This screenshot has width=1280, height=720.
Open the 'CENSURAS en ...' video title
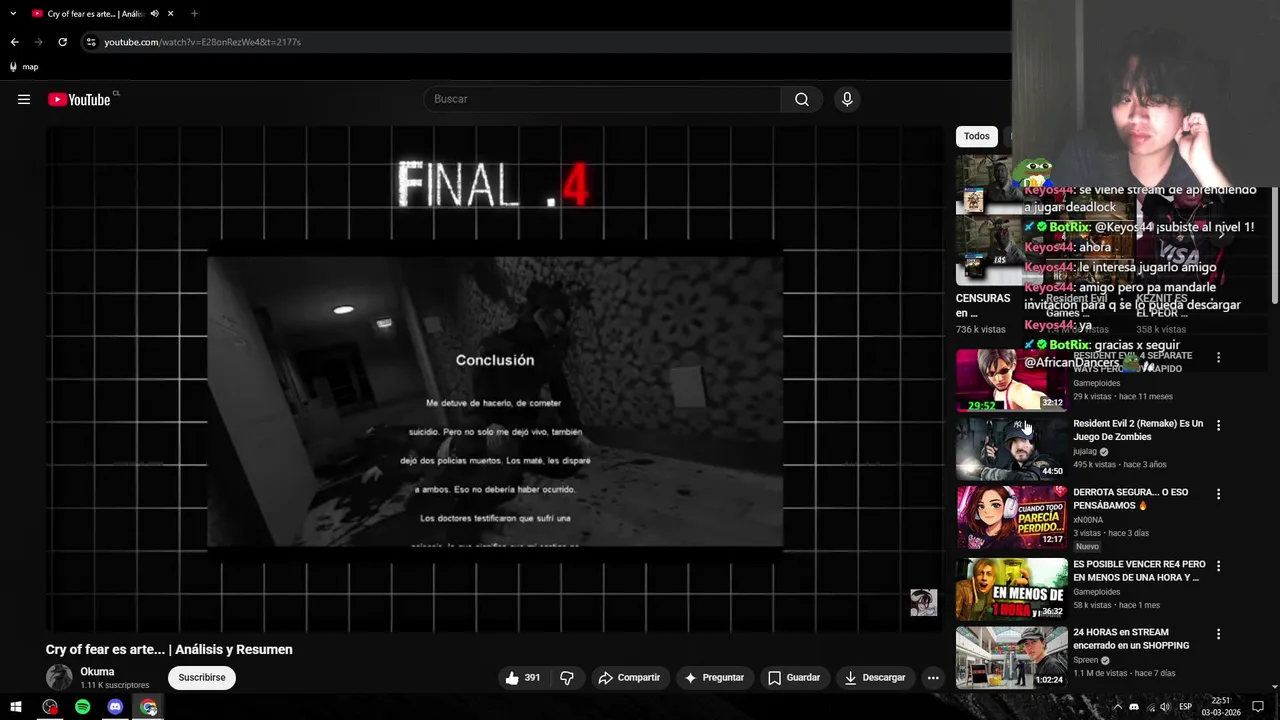[x=983, y=305]
